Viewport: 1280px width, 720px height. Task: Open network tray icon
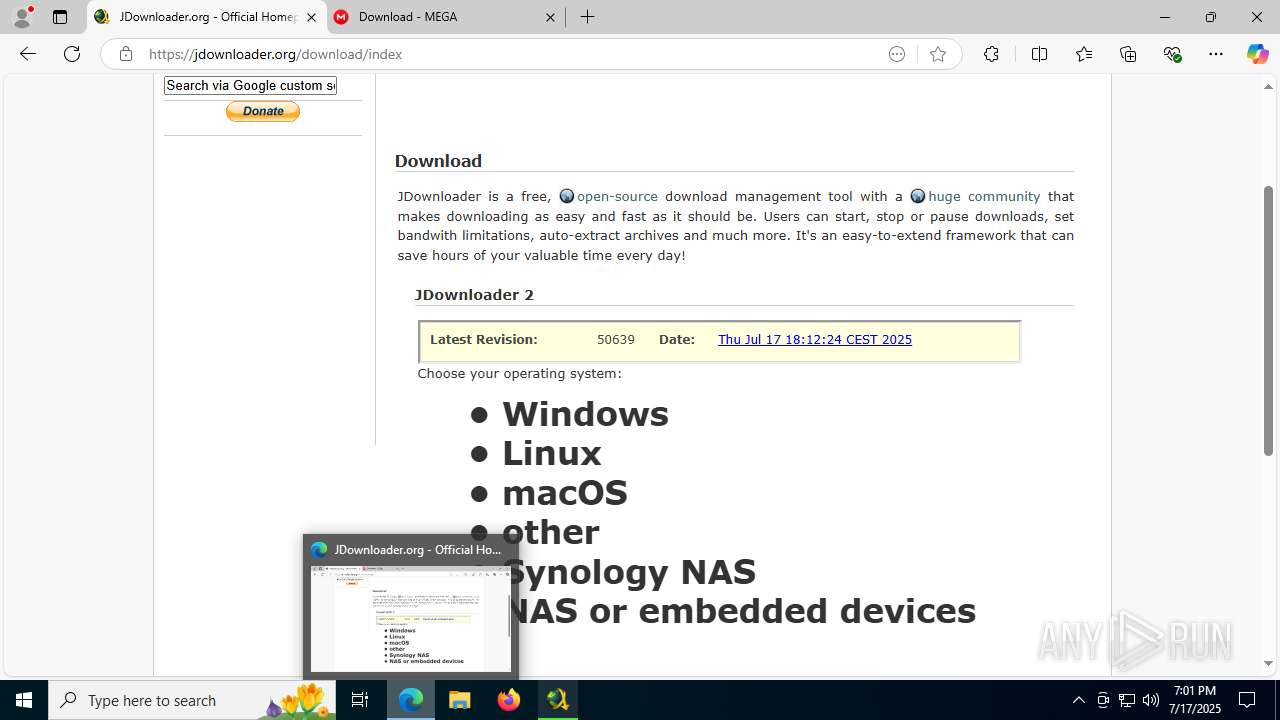point(1127,700)
